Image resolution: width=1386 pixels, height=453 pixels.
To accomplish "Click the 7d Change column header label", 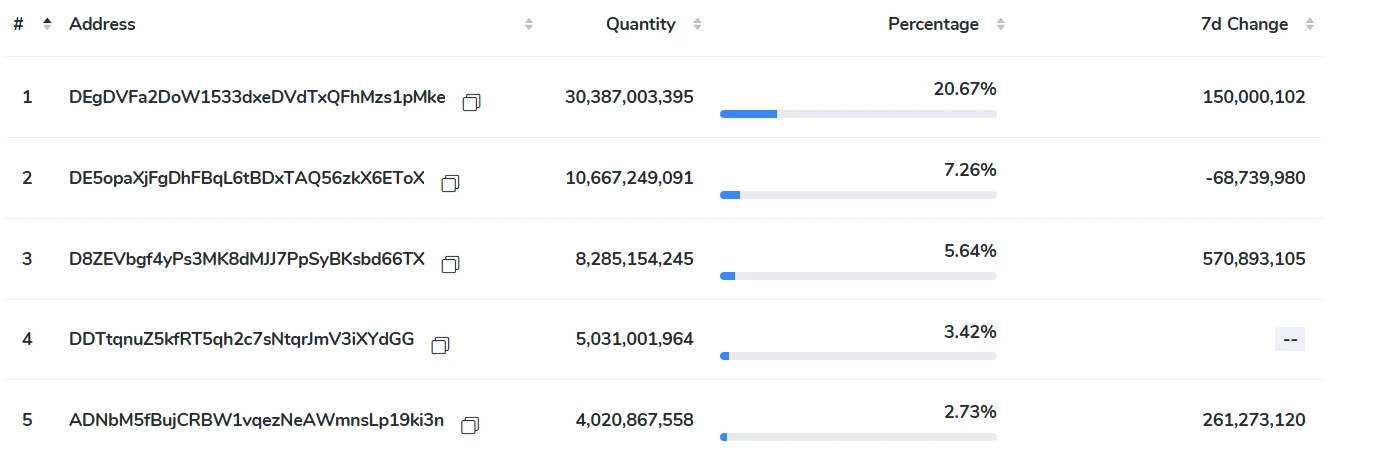I will click(x=1244, y=24).
